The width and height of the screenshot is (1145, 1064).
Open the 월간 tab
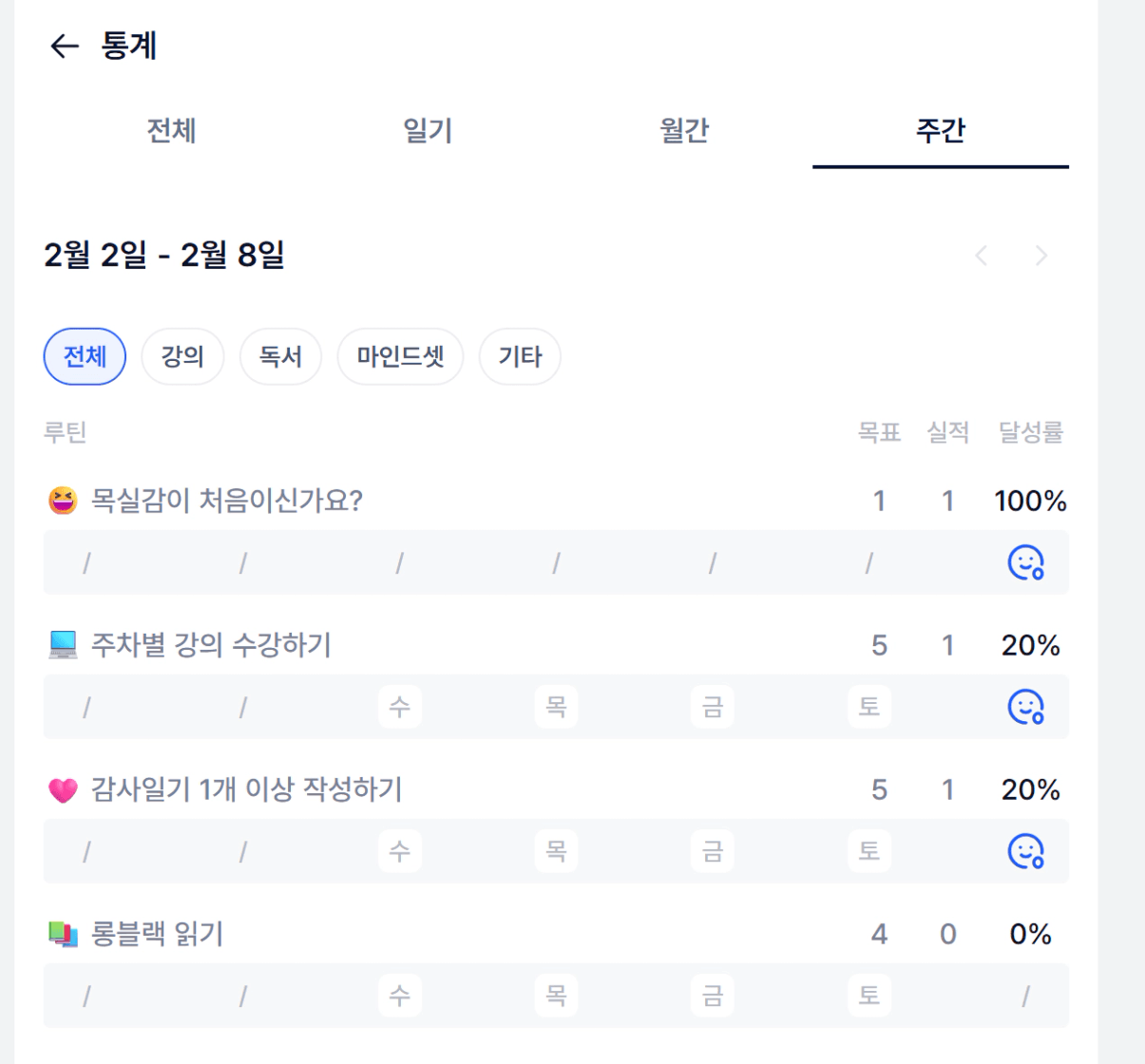[x=684, y=130]
